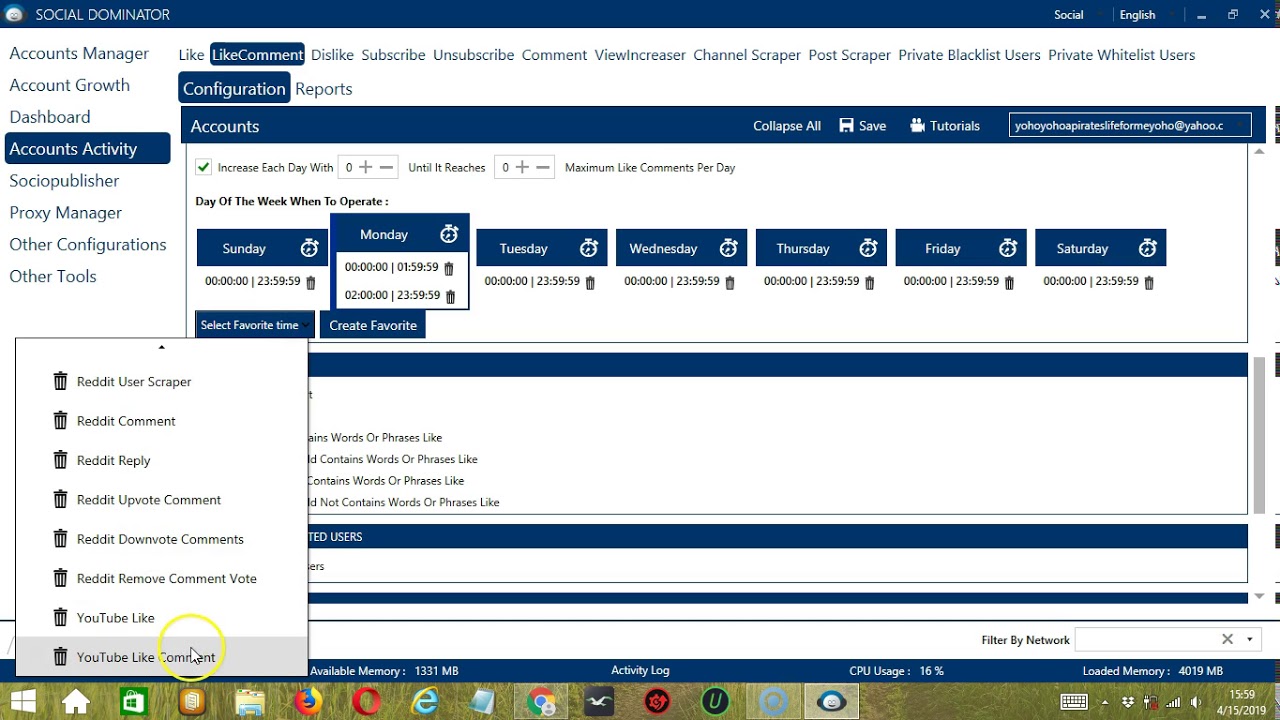Open Firefox from the taskbar
This screenshot has width=1280, height=720.
click(x=308, y=702)
